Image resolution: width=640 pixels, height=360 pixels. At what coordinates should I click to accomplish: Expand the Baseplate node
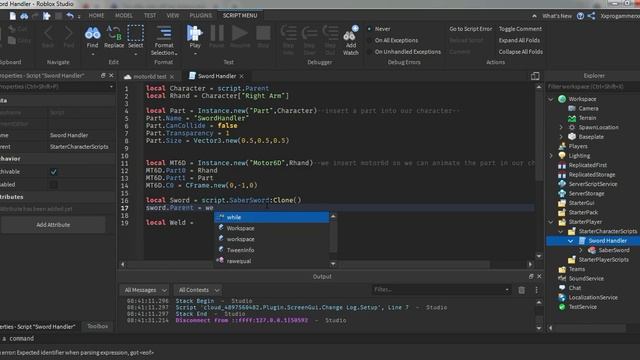(561, 137)
